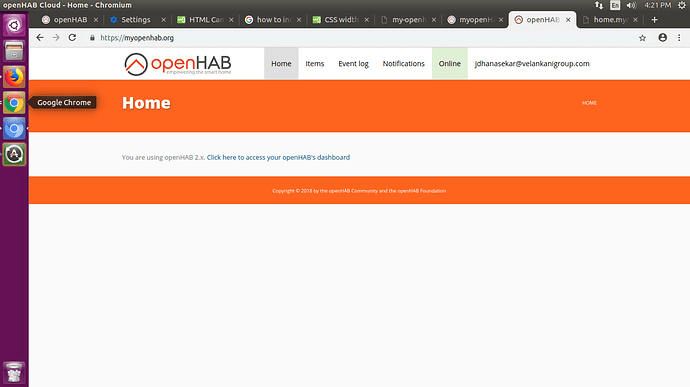Close the home.my tab

click(635, 20)
